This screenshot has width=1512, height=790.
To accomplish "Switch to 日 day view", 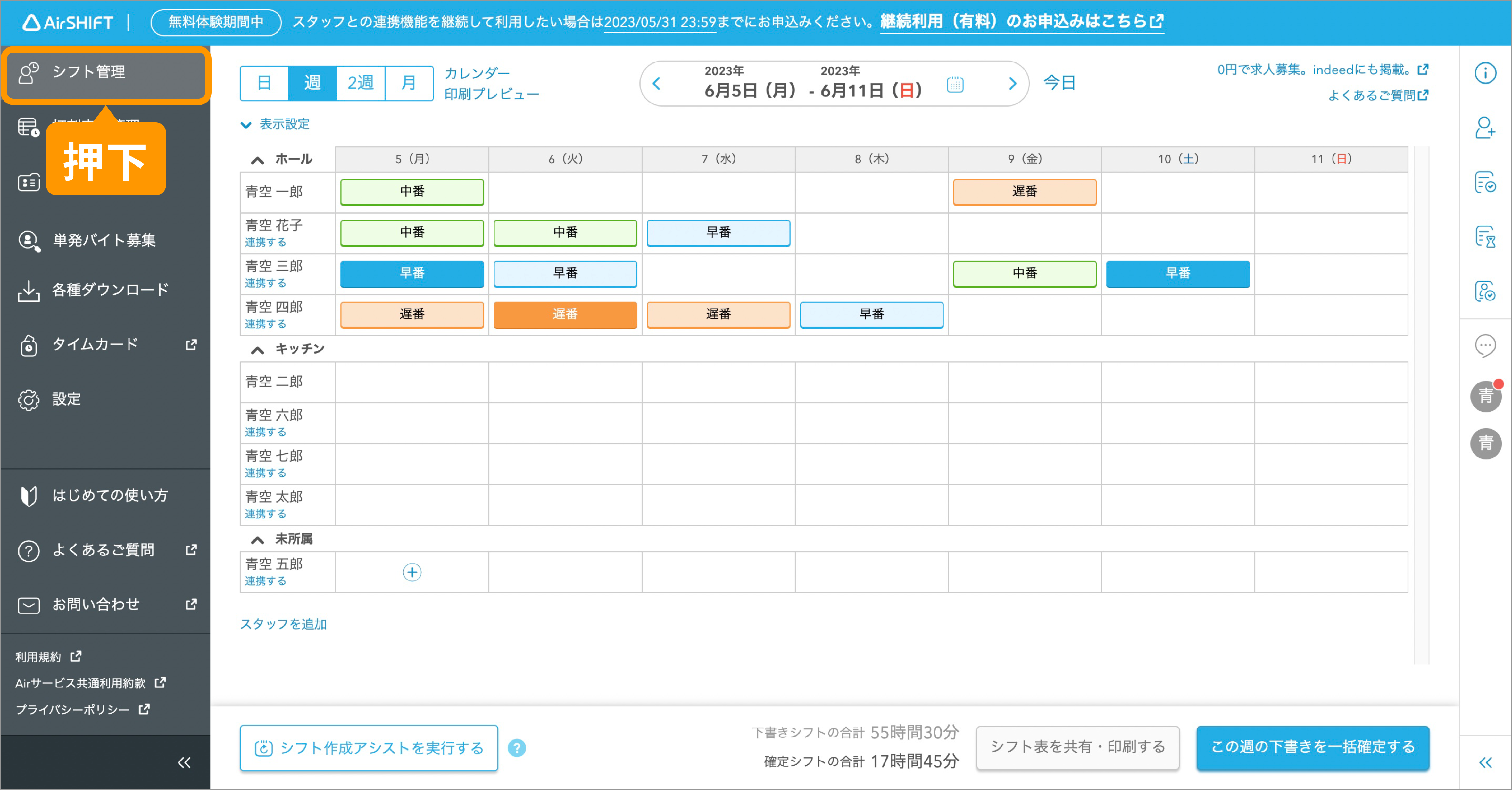I will point(264,83).
